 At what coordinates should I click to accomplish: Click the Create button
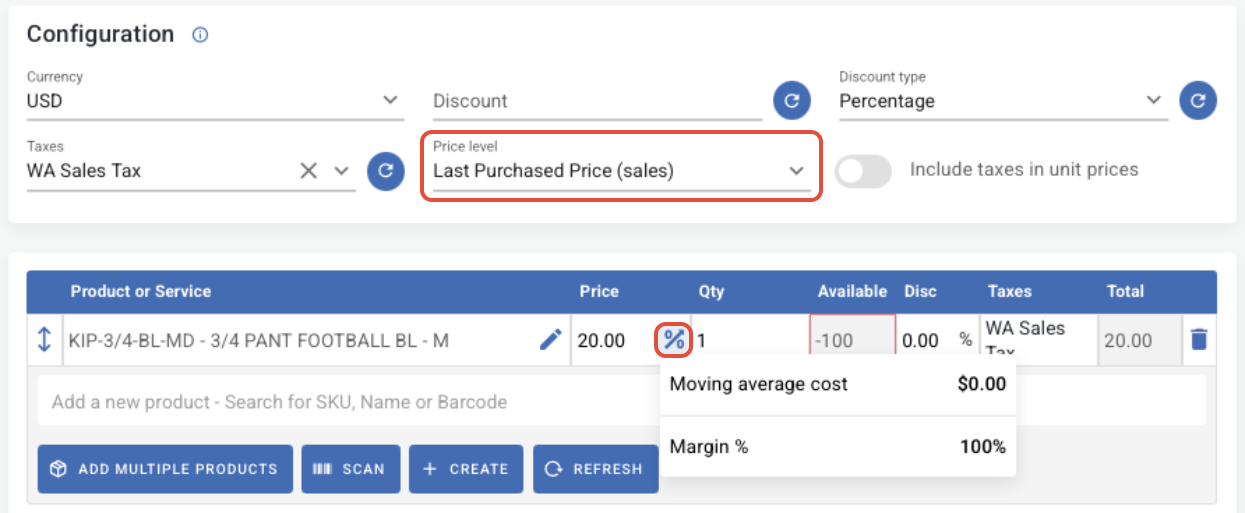coord(466,469)
